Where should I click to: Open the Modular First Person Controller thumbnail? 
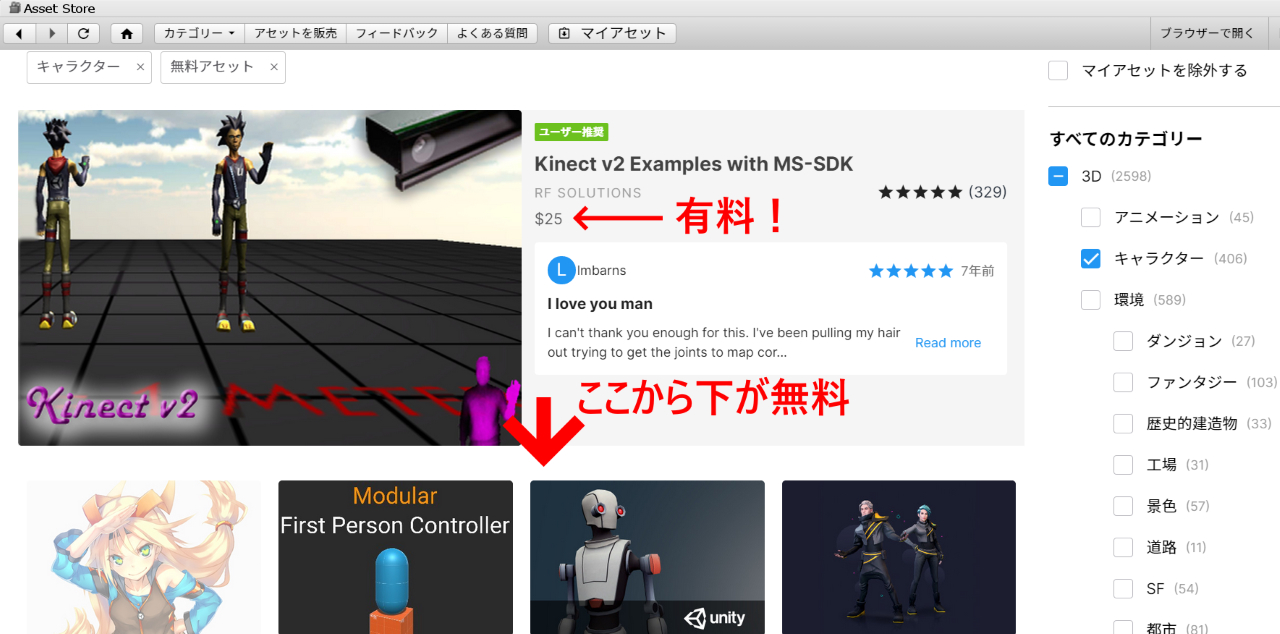(395, 557)
